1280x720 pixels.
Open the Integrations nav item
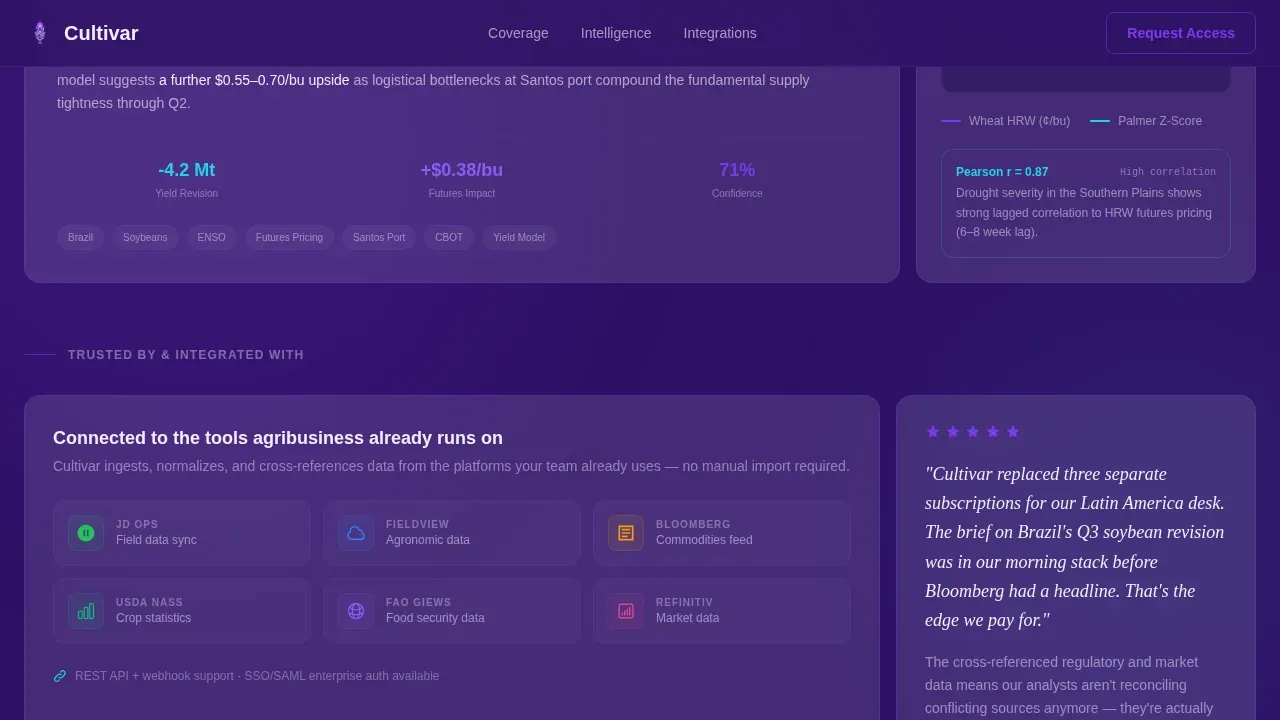click(720, 33)
